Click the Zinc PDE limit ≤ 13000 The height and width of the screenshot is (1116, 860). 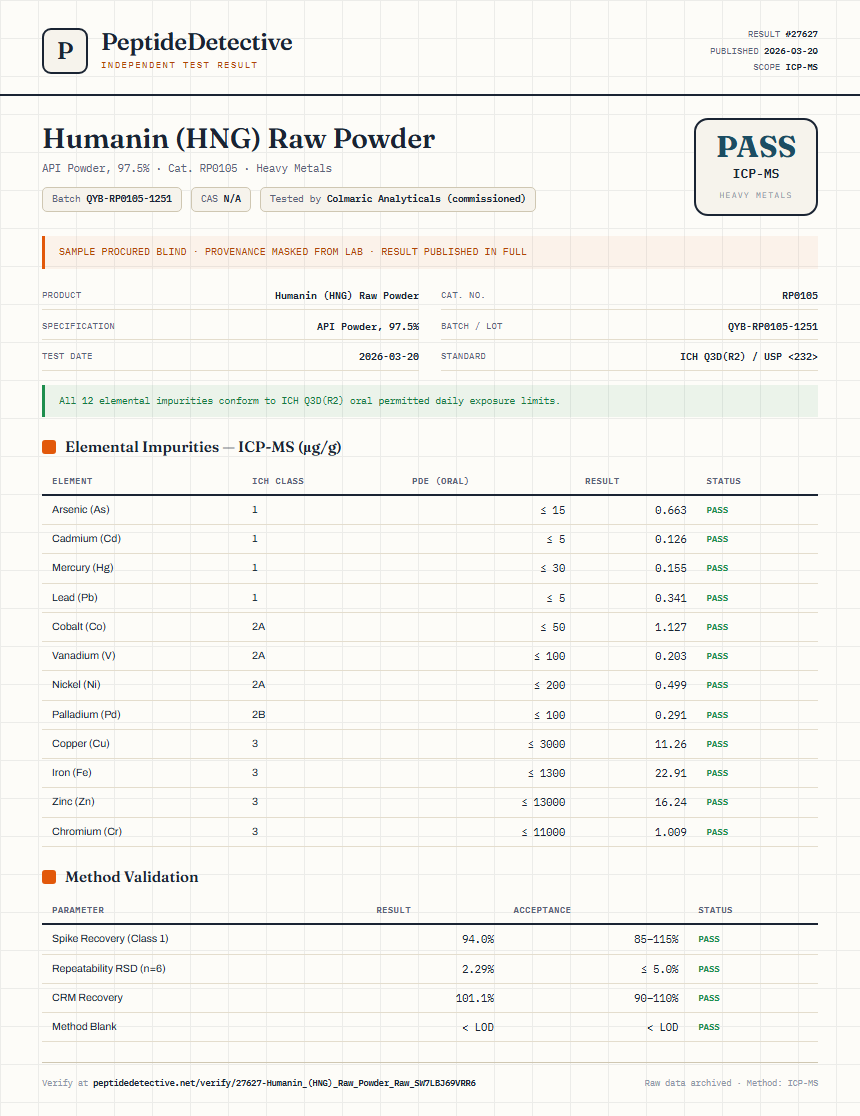[x=543, y=802]
